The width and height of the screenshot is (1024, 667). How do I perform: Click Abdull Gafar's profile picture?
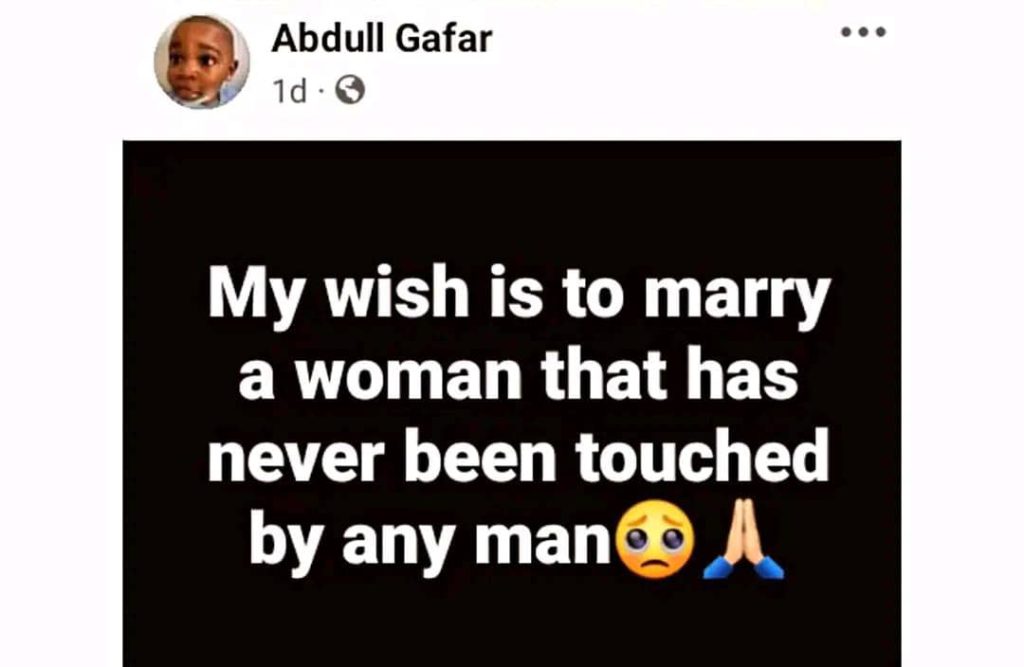202,61
